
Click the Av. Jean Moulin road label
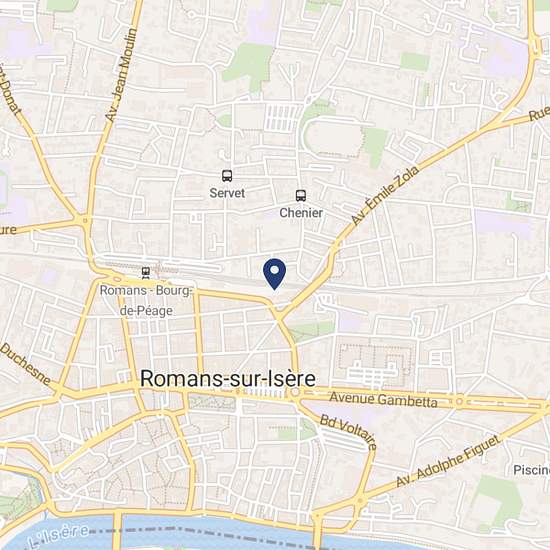121,75
